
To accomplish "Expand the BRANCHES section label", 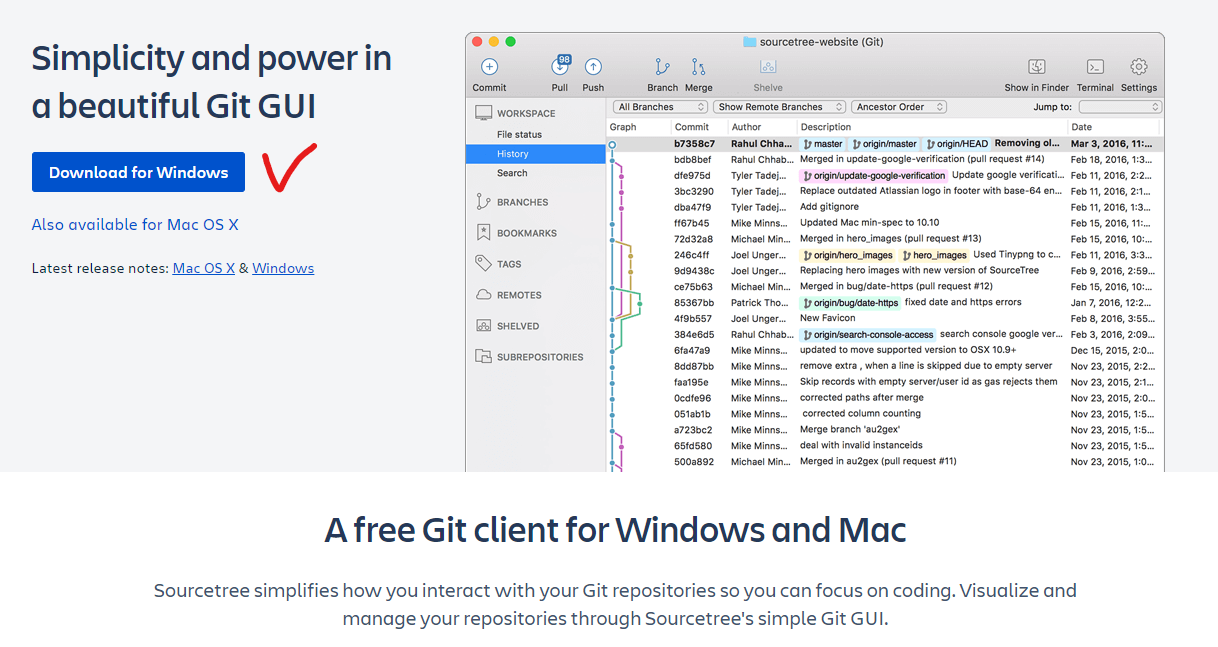I will 522,202.
